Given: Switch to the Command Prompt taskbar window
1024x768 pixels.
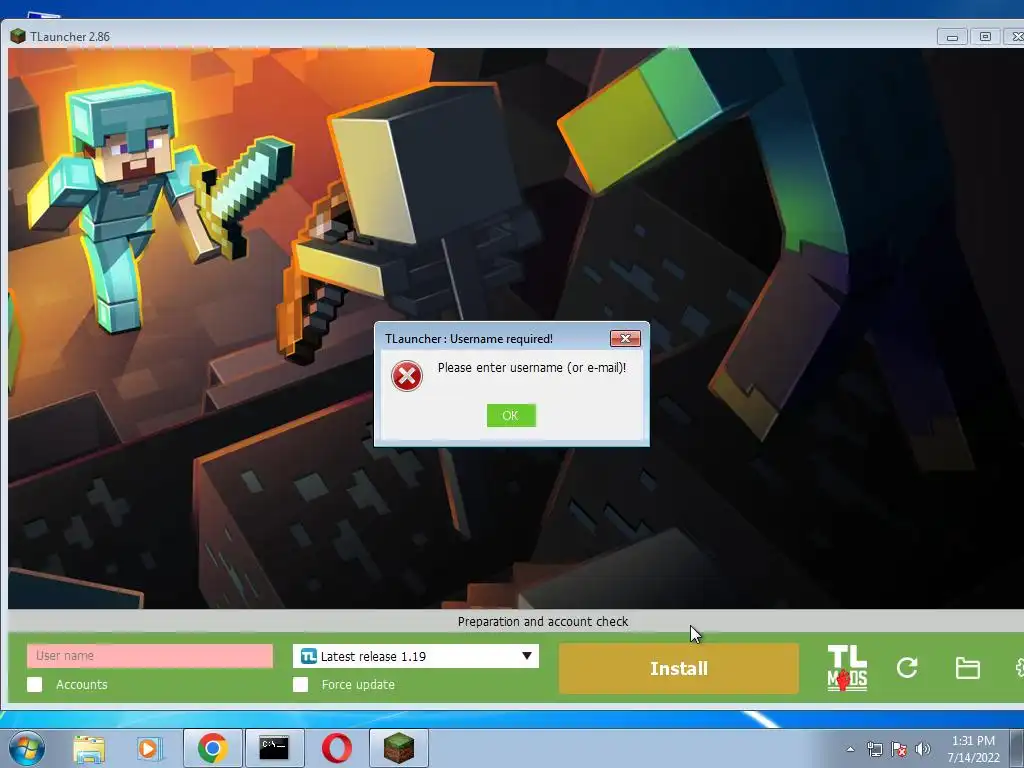Looking at the screenshot, I should coord(274,748).
